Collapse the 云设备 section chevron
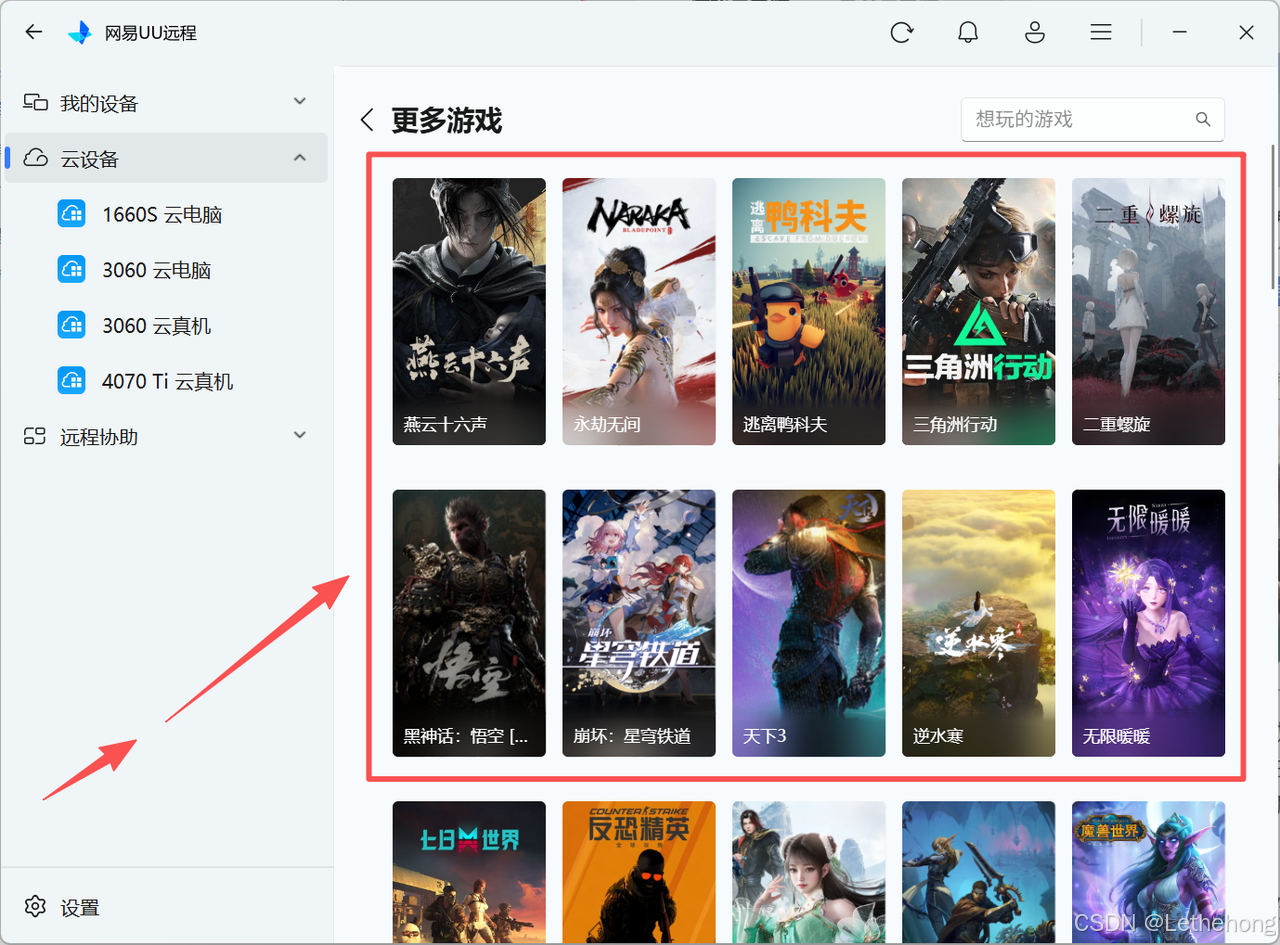1280x945 pixels. (300, 158)
